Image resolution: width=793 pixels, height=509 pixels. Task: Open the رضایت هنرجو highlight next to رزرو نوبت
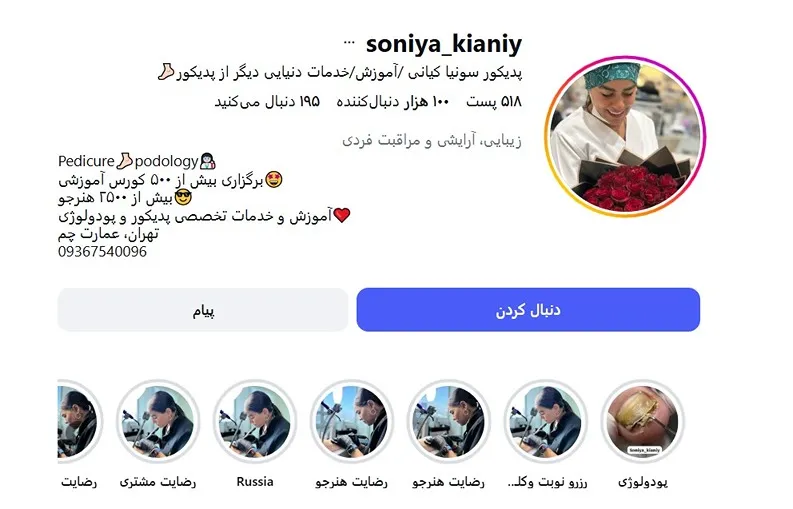[449, 421]
